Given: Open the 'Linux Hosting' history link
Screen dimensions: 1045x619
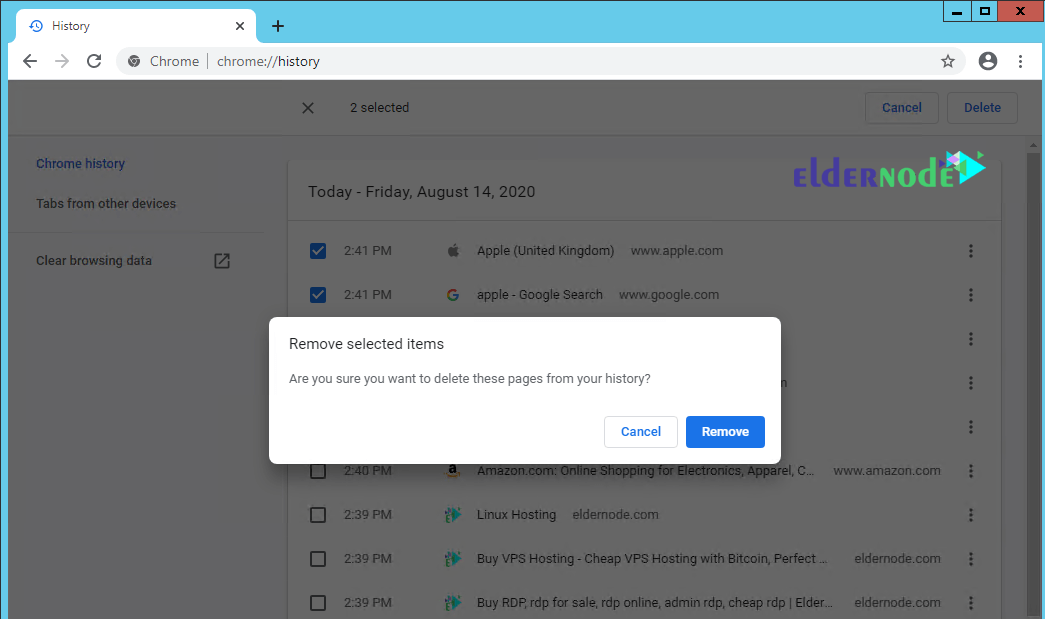Looking at the screenshot, I should click(517, 514).
